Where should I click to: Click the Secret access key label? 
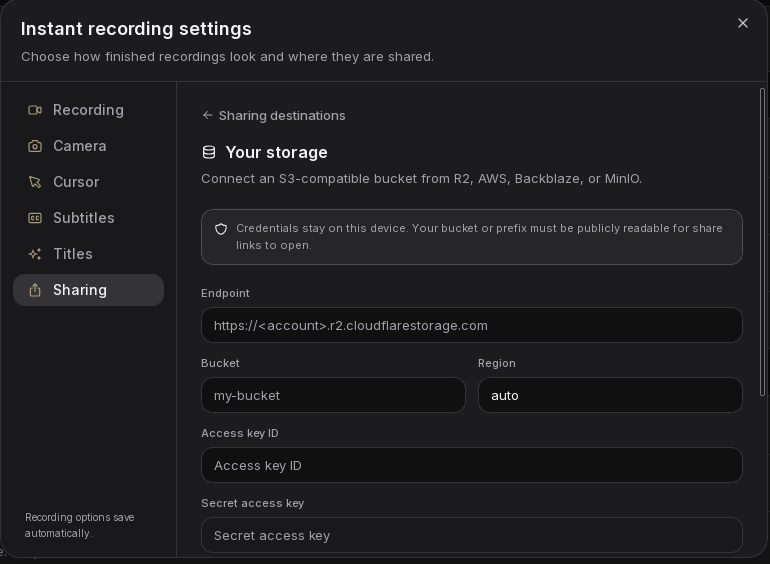pyautogui.click(x=252, y=503)
